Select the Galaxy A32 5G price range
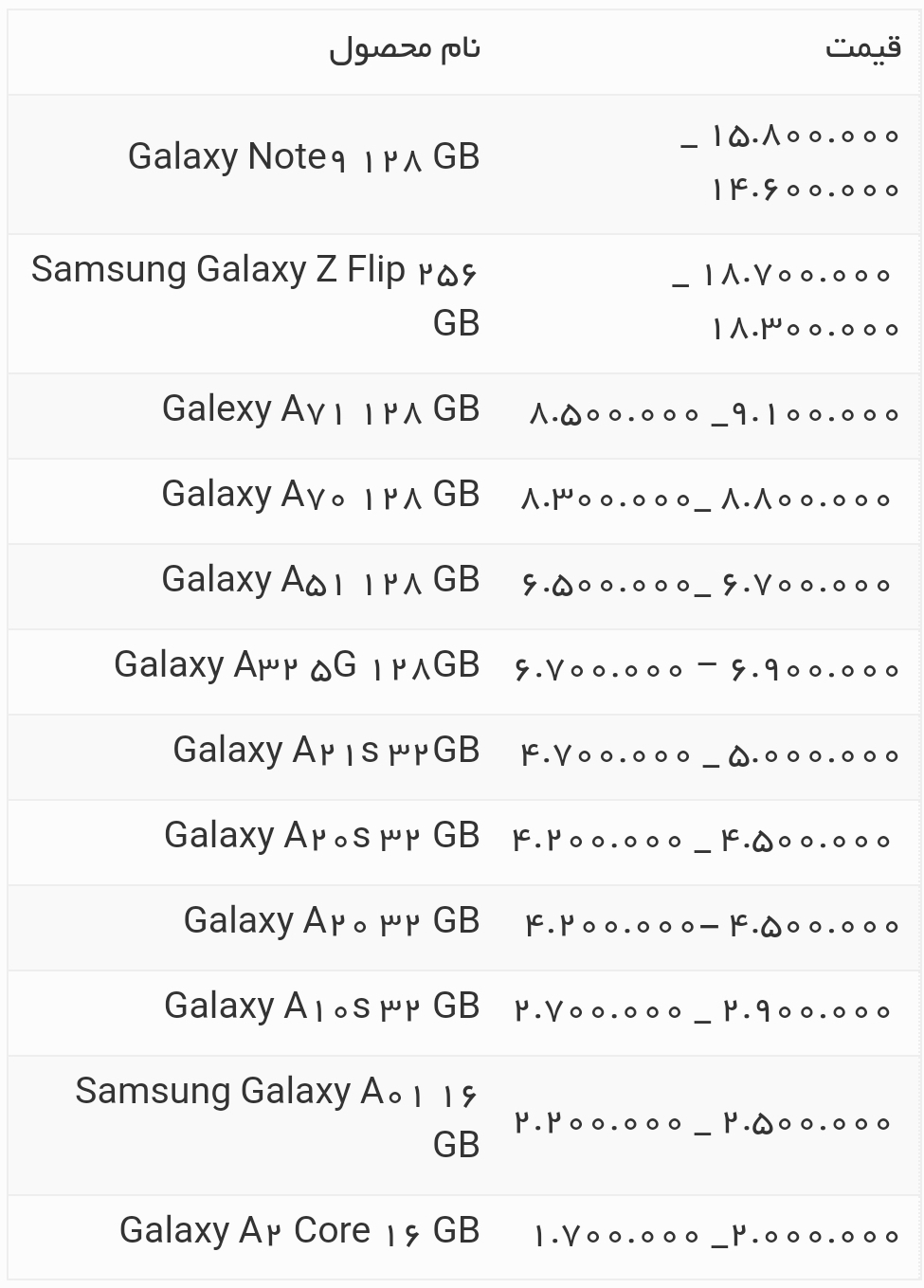Image resolution: width=924 pixels, height=1288 pixels. point(706,670)
